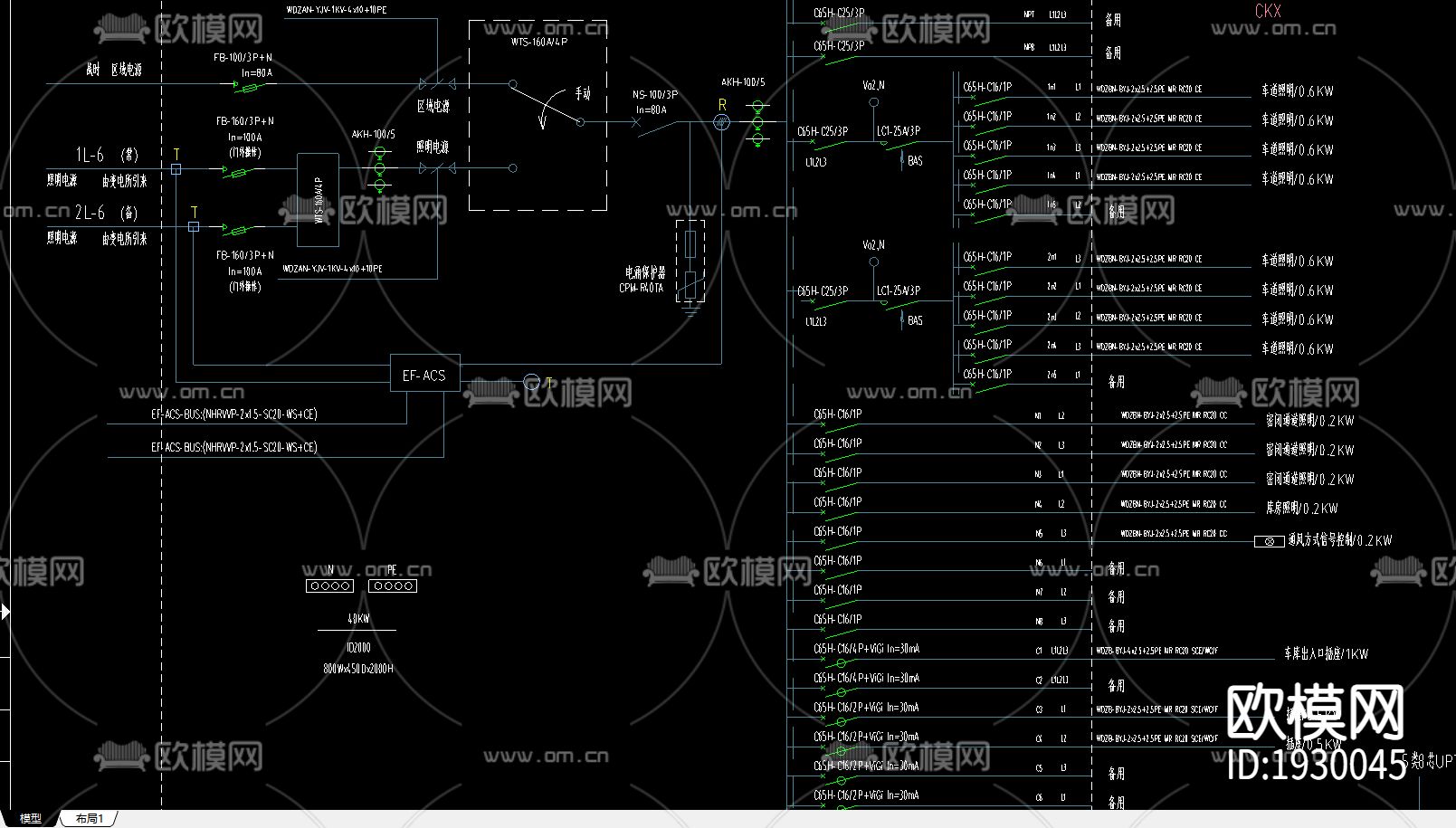Select the surge protector symbol
Screen dimensions: 1456x828
click(690, 262)
